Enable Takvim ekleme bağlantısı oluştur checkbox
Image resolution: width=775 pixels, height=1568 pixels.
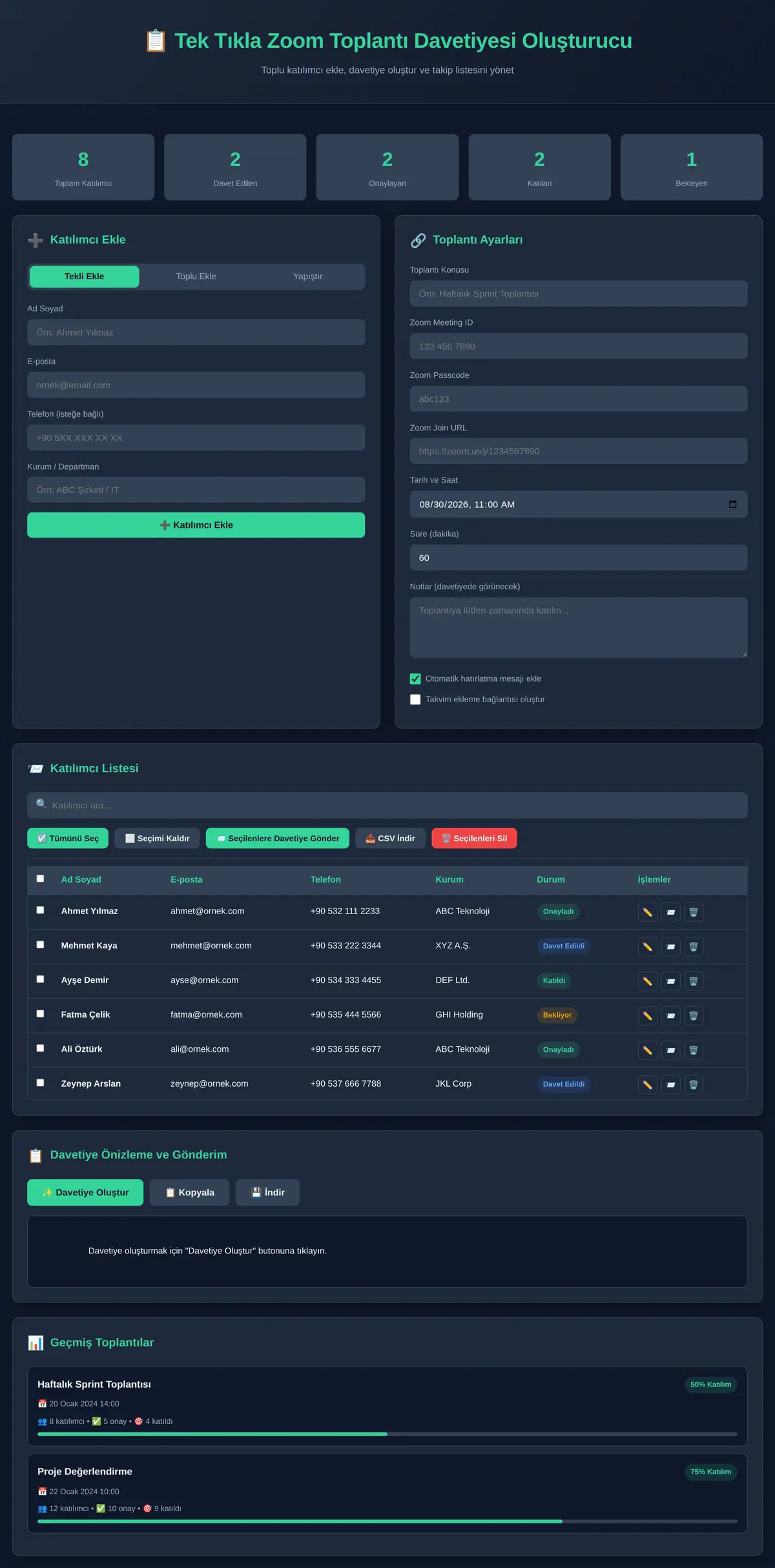click(415, 700)
